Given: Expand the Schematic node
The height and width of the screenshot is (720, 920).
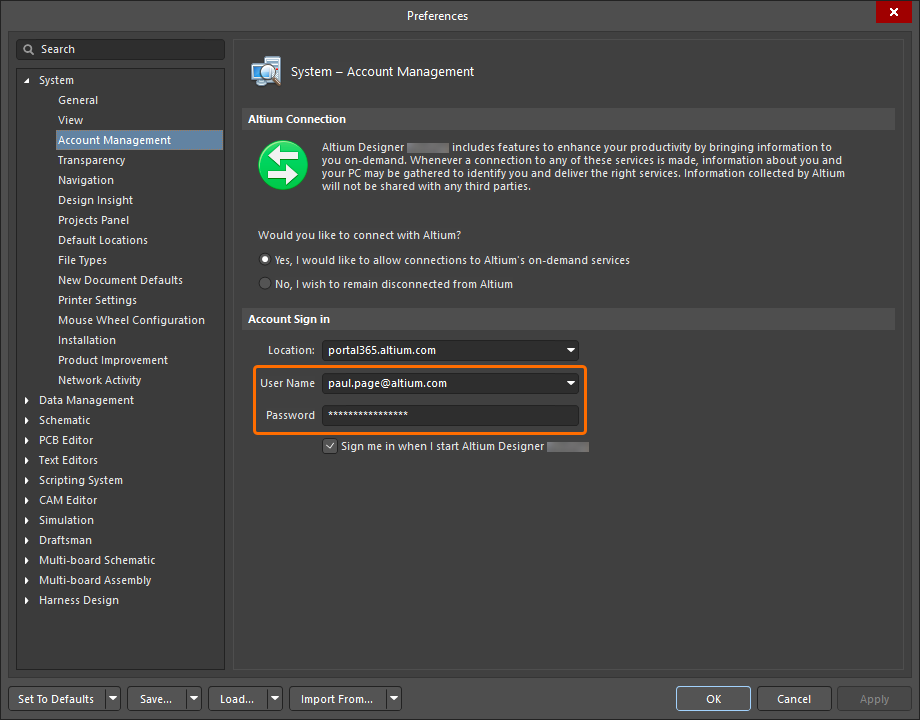Looking at the screenshot, I should click(26, 420).
